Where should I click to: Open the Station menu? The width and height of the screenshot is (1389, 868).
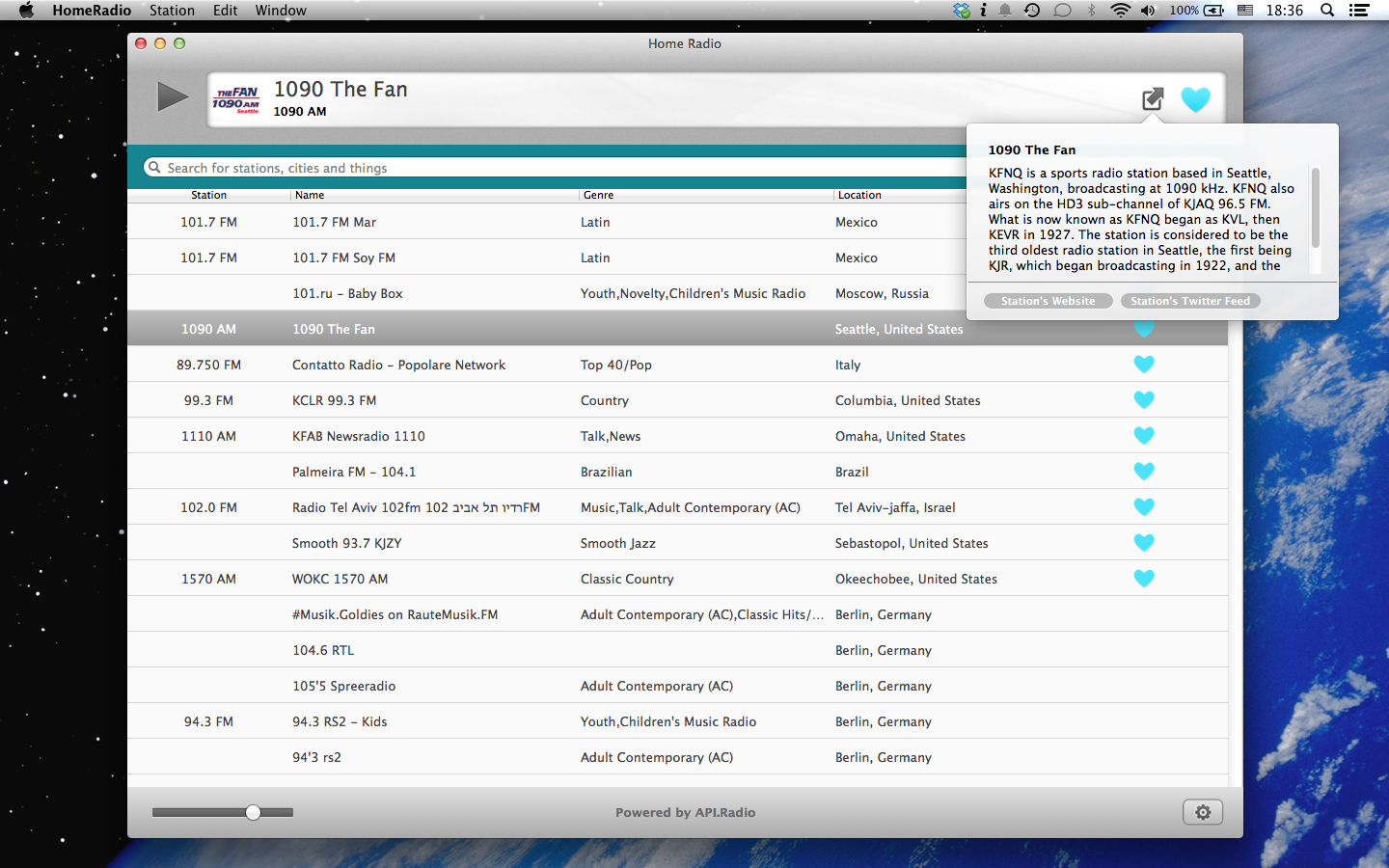172,11
